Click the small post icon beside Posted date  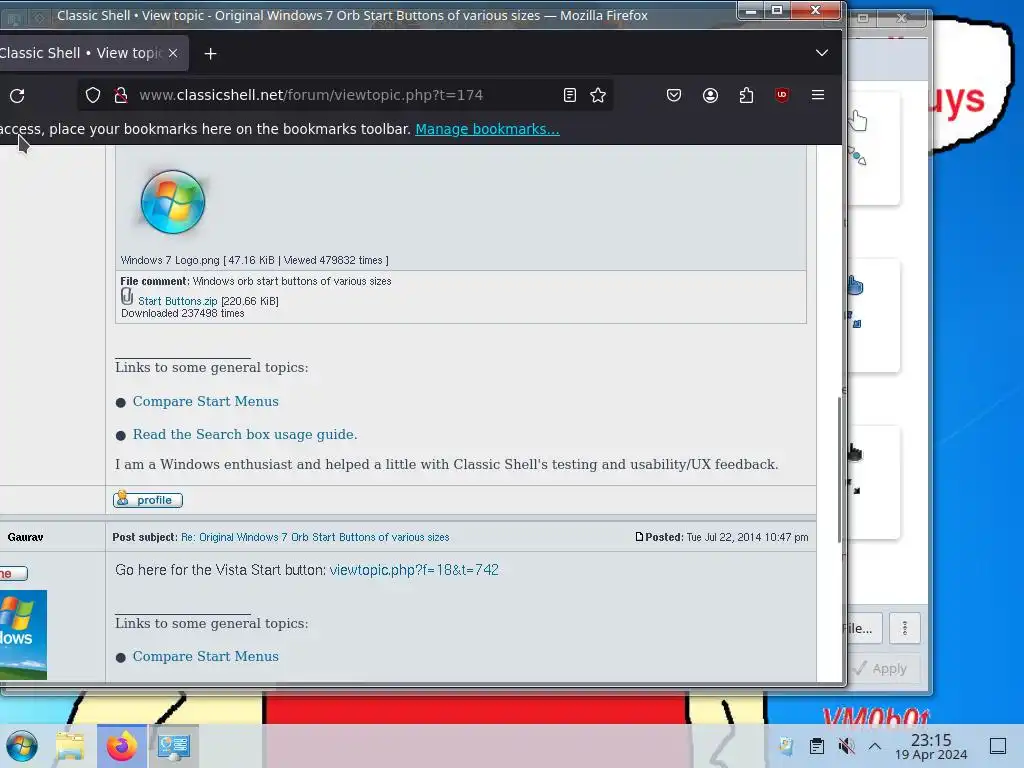[639, 537]
